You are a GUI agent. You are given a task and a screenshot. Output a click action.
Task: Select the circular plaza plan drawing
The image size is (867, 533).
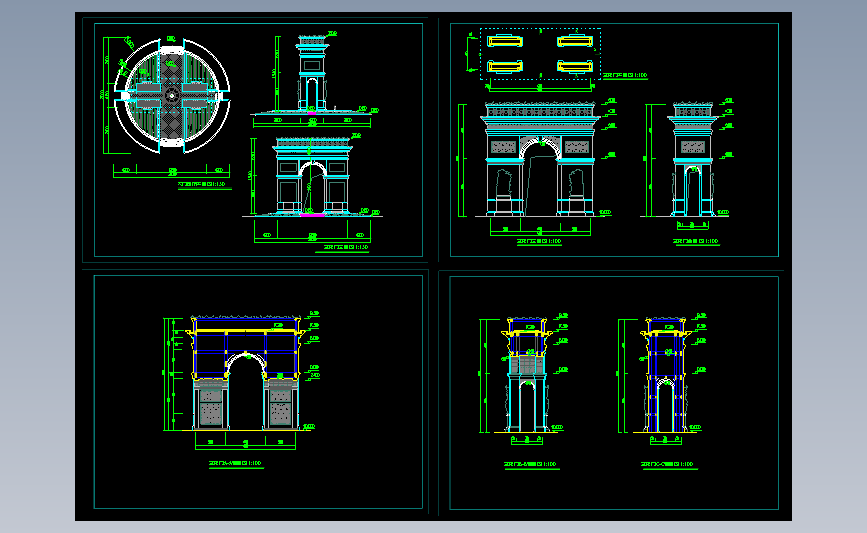click(172, 96)
